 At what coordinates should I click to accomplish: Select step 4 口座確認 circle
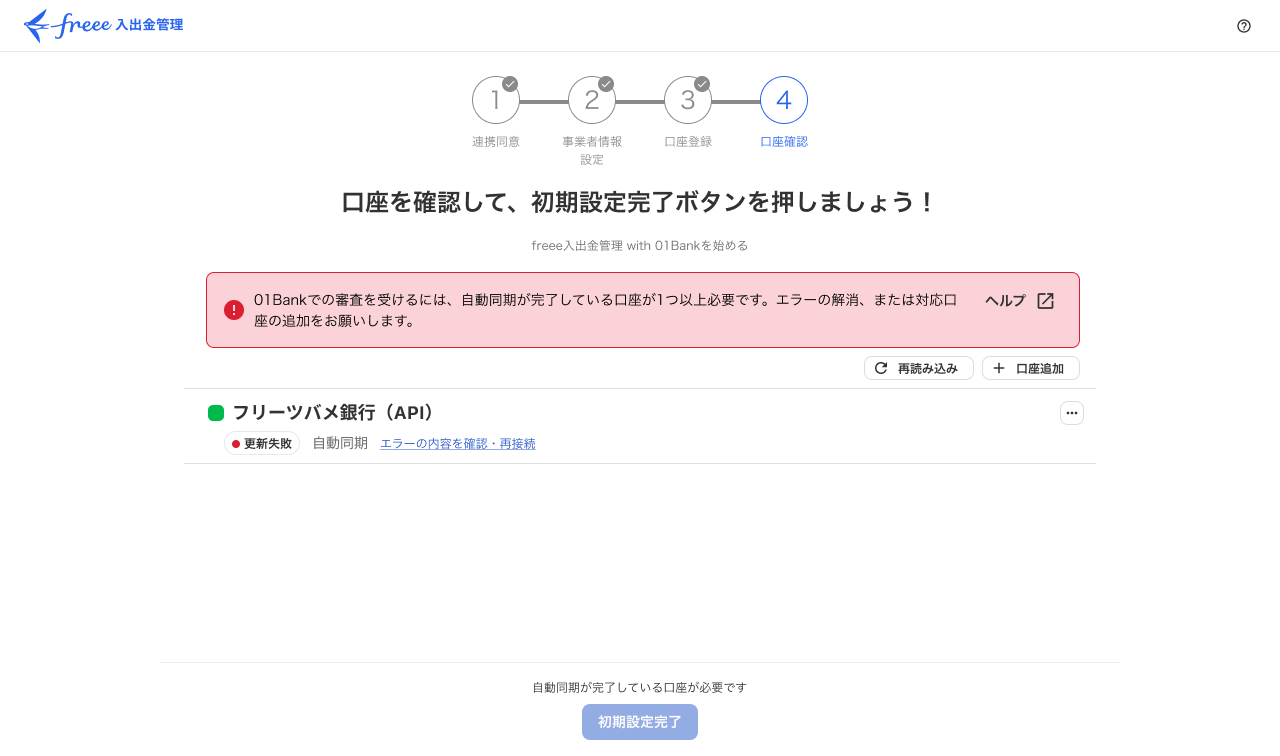tap(784, 100)
